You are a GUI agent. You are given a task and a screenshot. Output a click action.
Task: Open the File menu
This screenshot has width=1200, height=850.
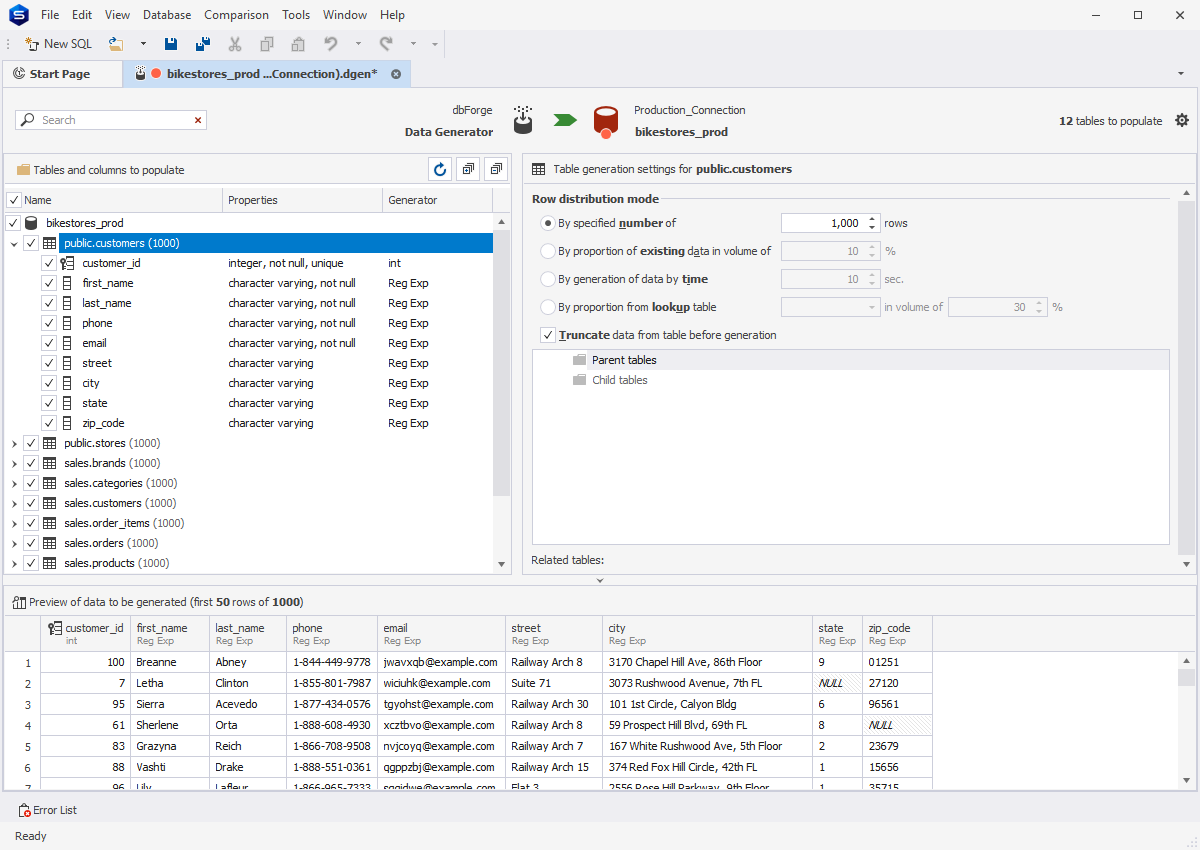[50, 15]
